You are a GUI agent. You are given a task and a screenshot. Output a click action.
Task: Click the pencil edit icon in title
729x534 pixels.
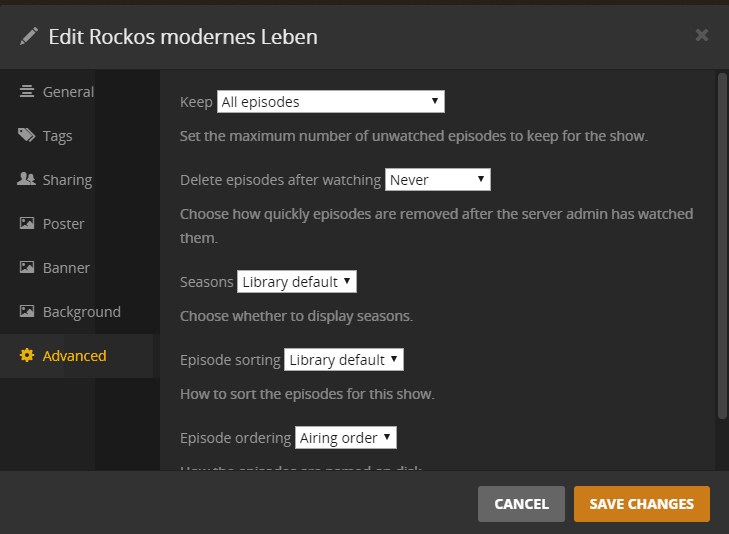coord(28,37)
